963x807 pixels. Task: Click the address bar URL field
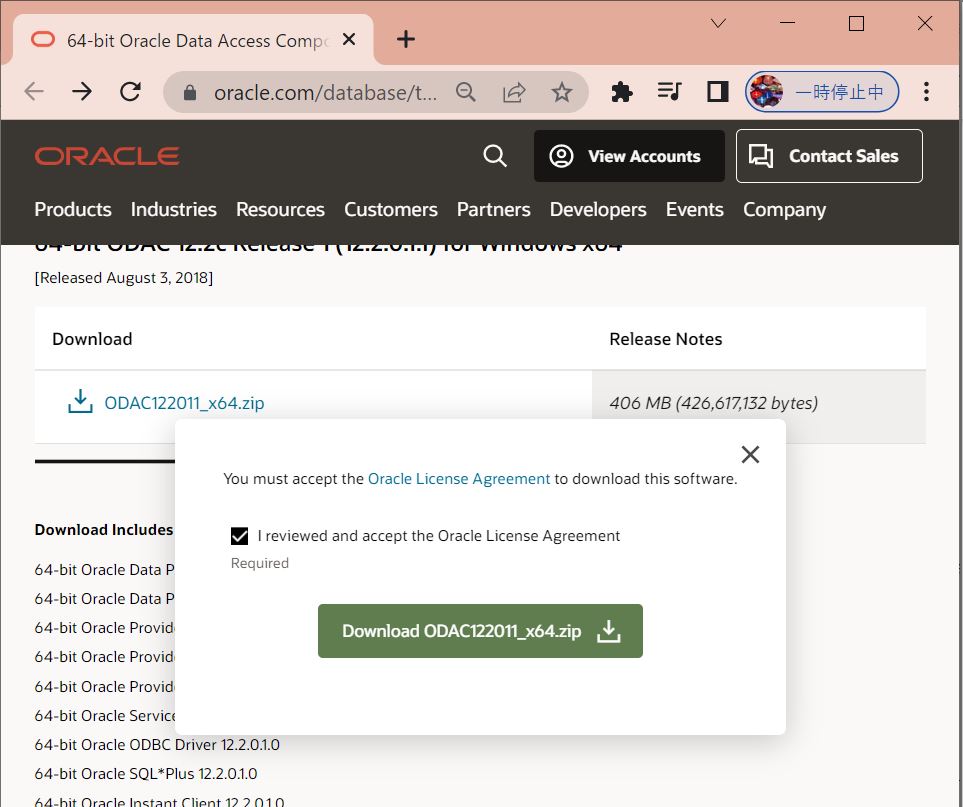tap(325, 92)
